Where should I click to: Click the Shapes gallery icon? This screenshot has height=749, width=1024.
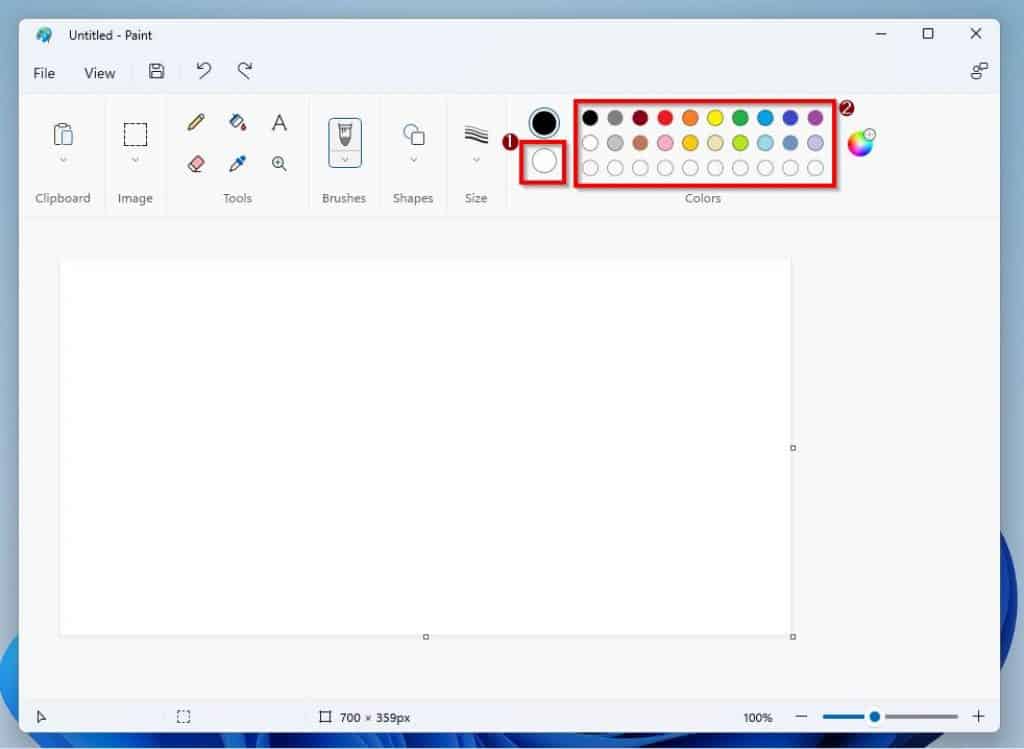(413, 135)
